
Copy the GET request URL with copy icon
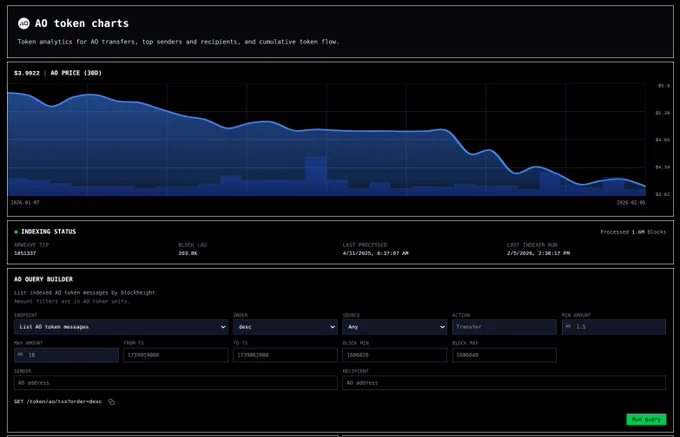point(111,402)
